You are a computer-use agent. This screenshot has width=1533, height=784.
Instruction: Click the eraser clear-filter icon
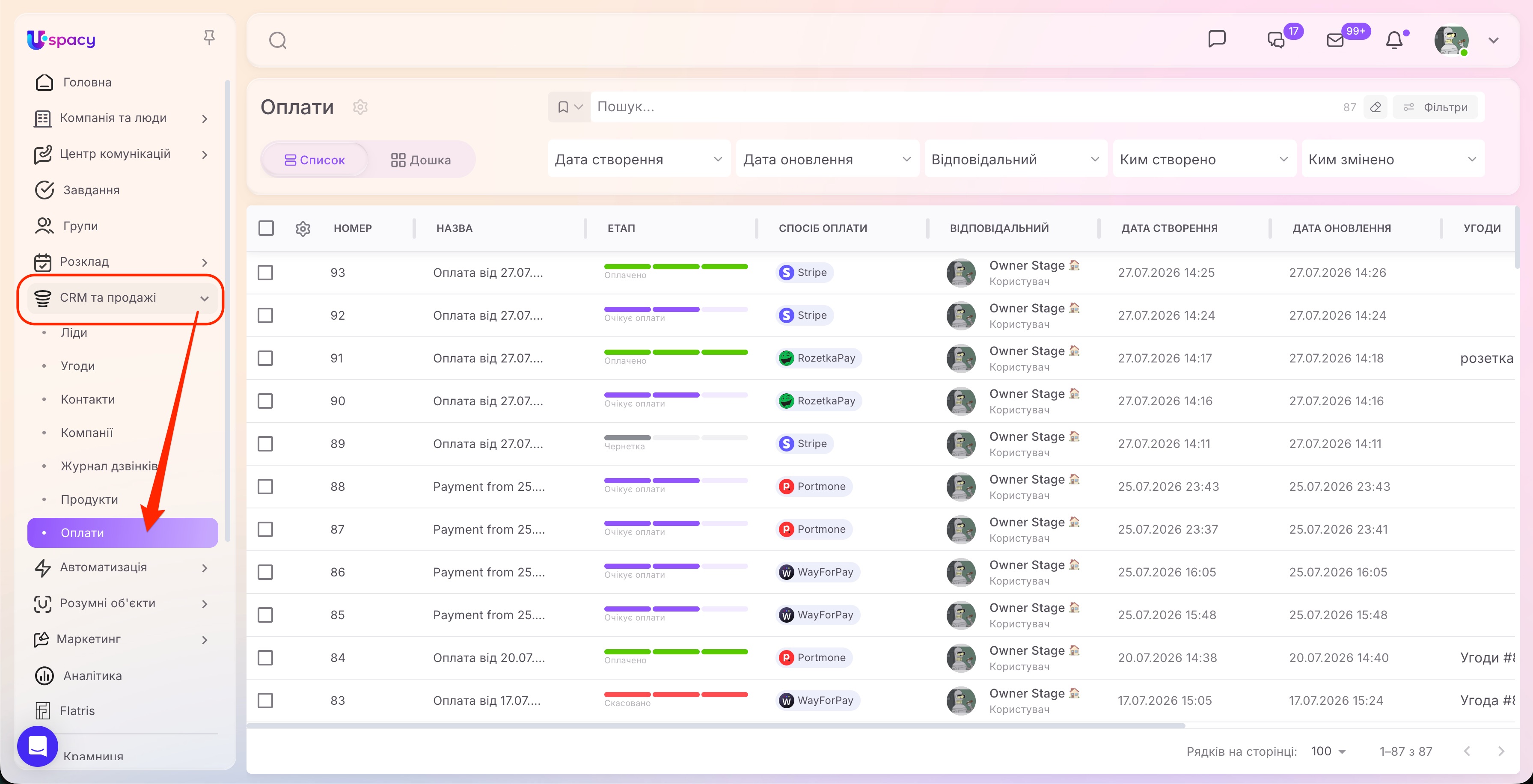tap(1376, 107)
